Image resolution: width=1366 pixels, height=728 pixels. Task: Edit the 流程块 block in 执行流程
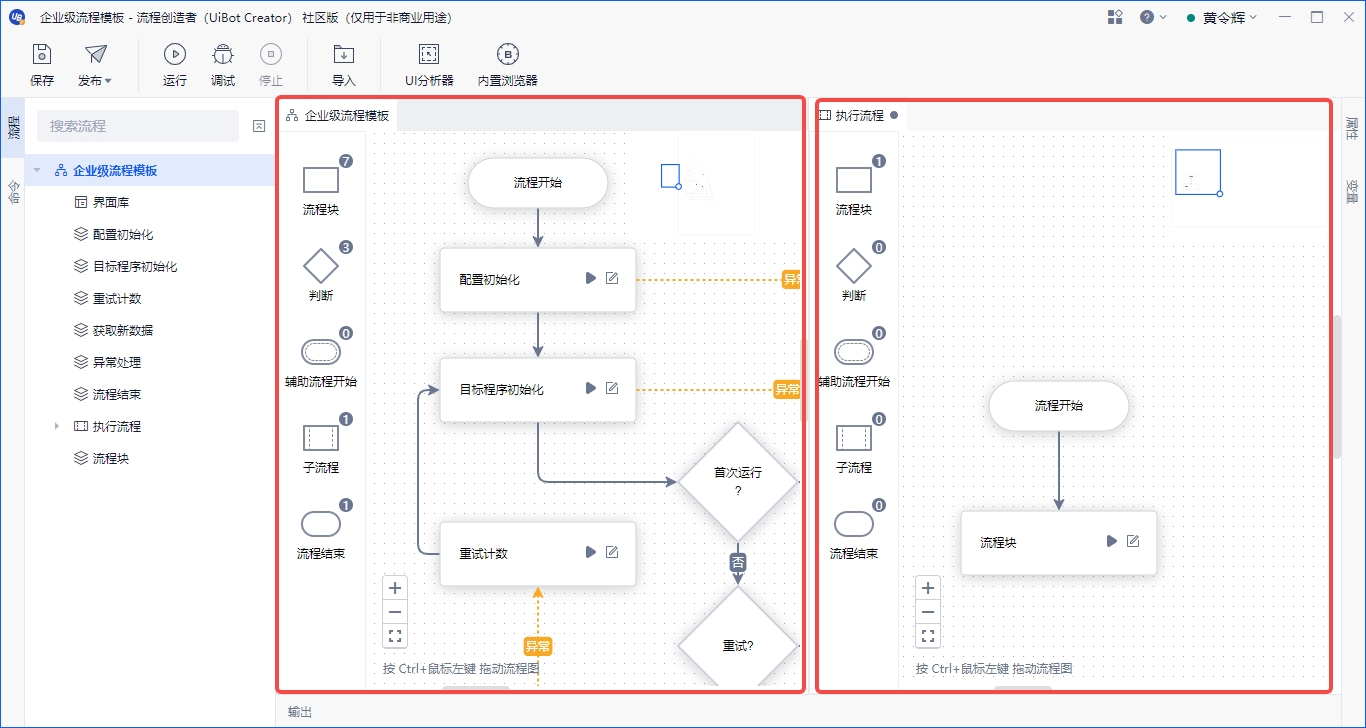[x=1133, y=541]
